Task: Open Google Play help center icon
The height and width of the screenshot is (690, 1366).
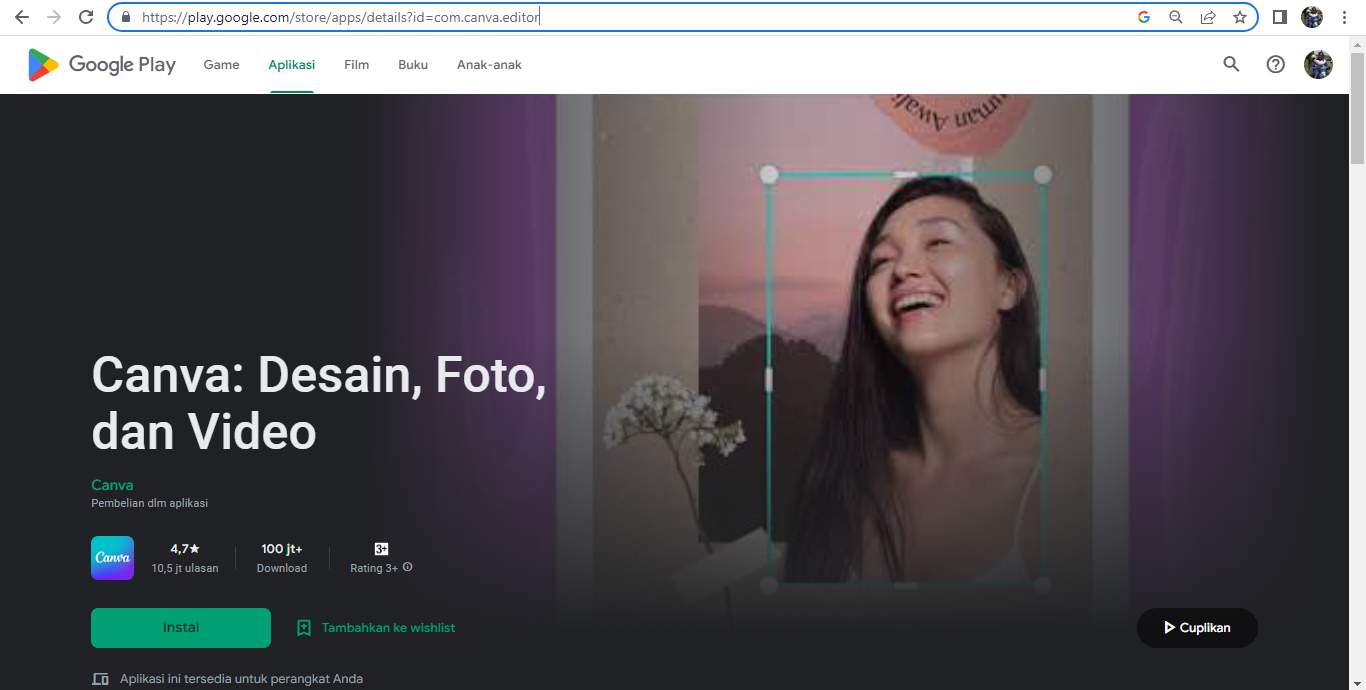Action: point(1275,64)
